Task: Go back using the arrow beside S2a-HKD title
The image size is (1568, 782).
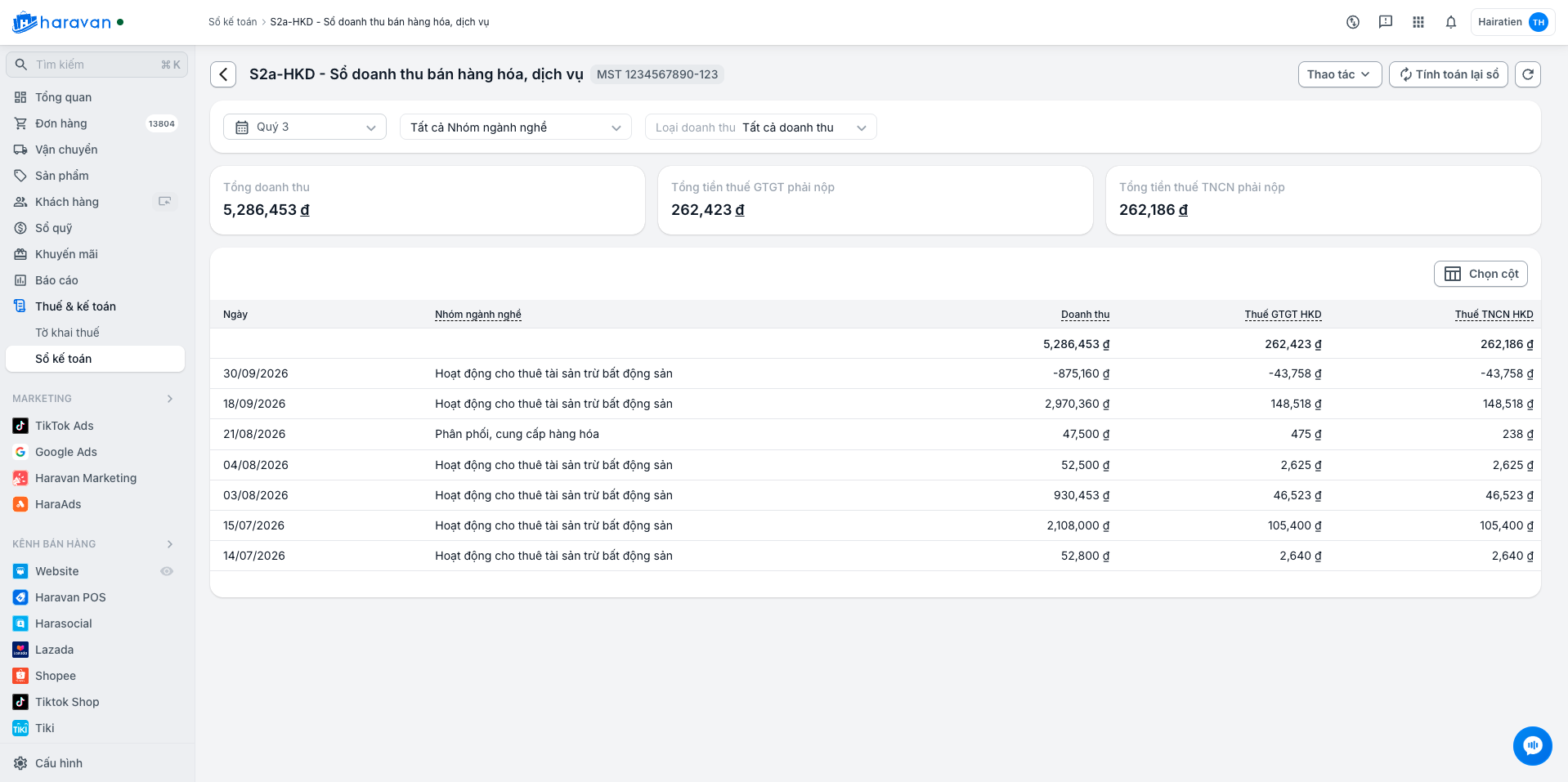Action: [223, 74]
